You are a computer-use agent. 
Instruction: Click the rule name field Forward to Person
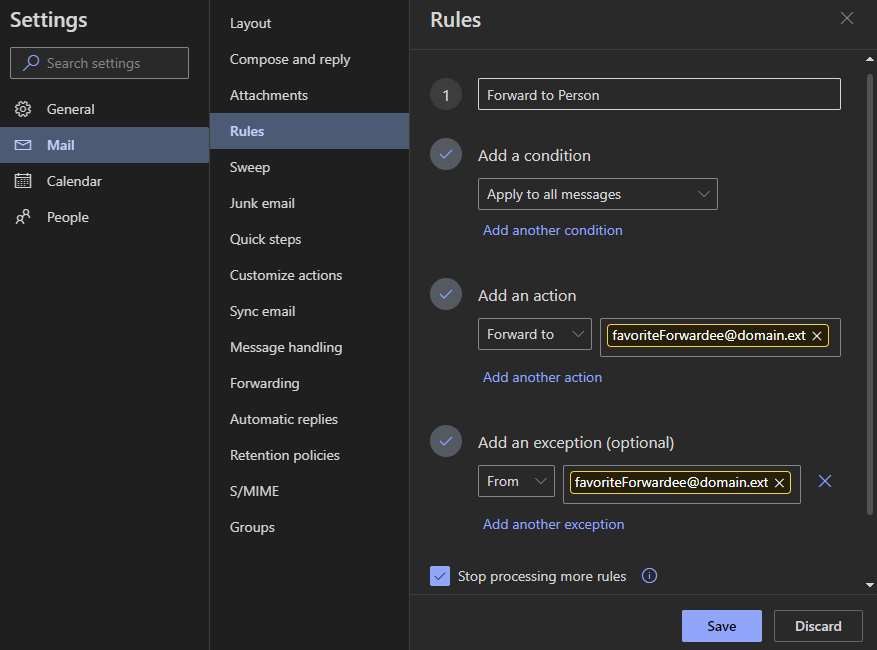coord(659,94)
